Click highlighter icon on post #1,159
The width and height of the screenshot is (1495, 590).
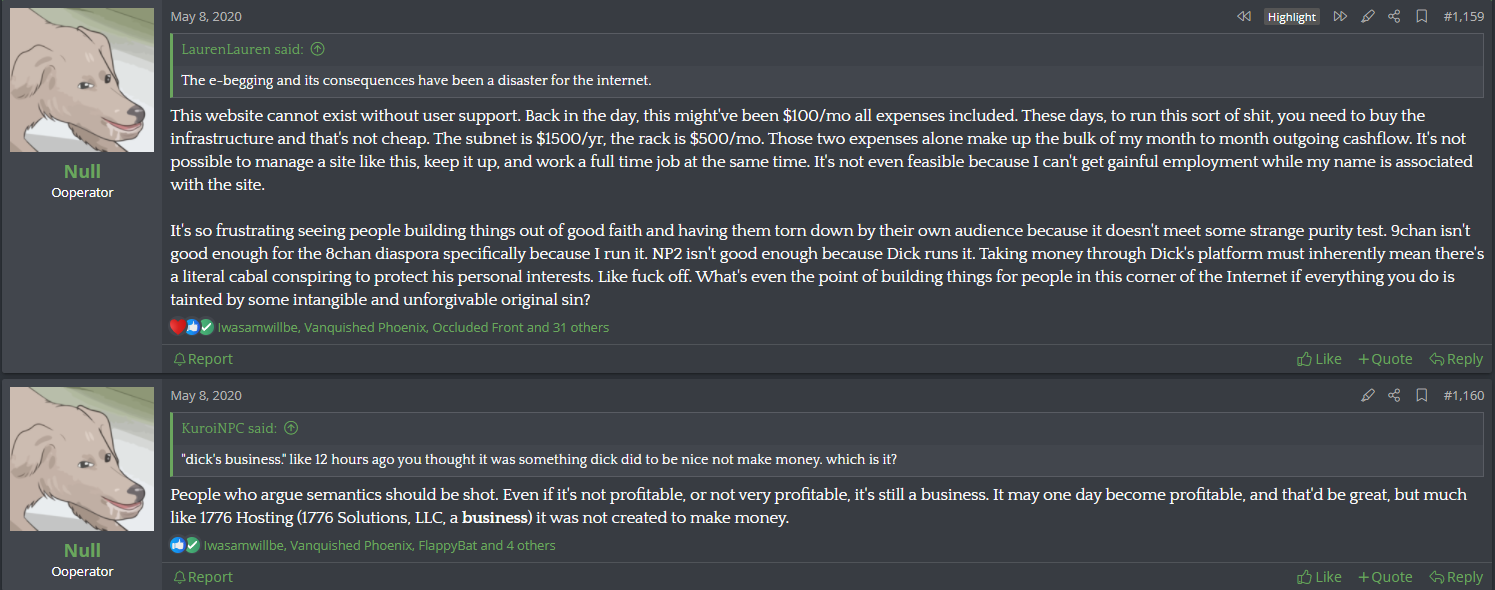(x=1368, y=16)
